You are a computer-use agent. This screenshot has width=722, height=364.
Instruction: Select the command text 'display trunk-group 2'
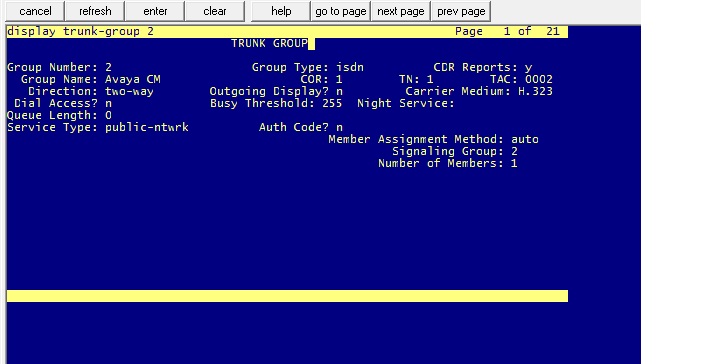point(81,31)
